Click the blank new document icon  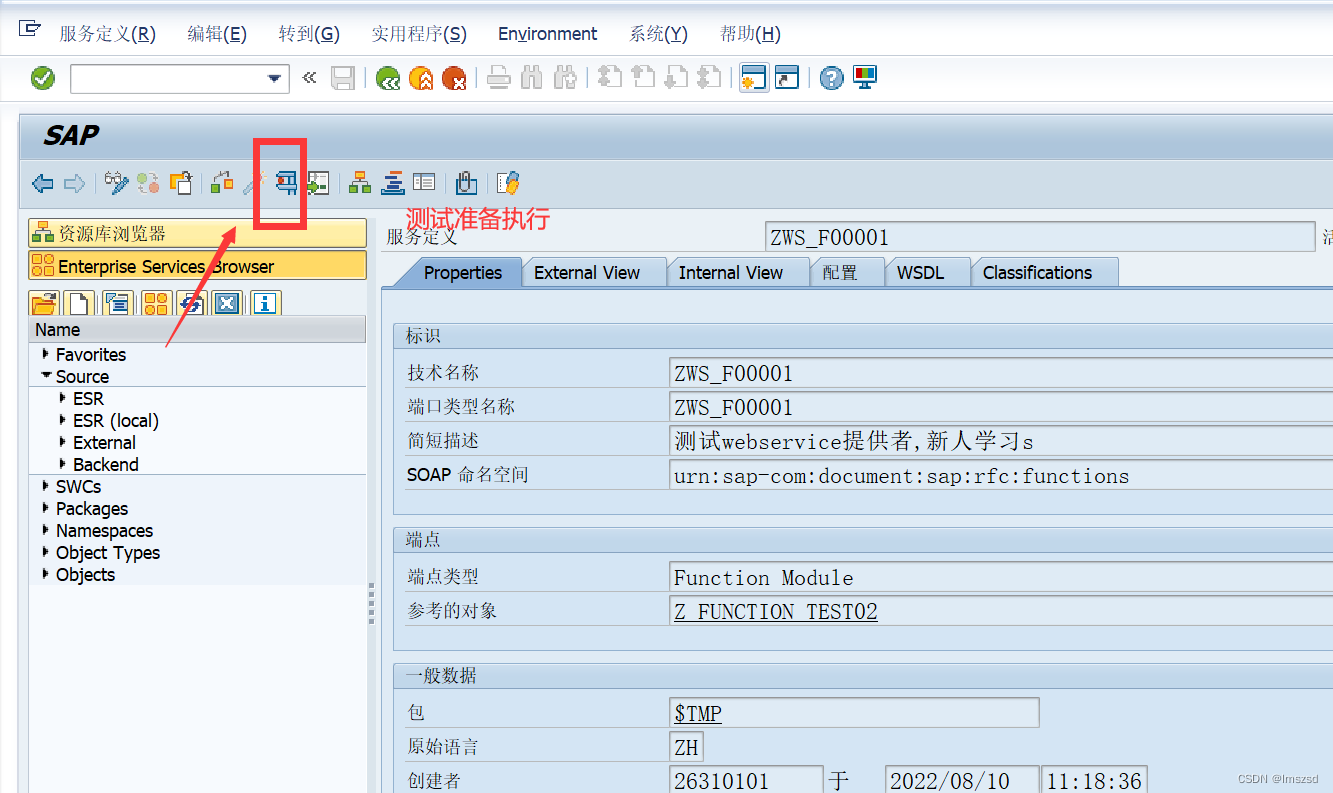pos(77,303)
